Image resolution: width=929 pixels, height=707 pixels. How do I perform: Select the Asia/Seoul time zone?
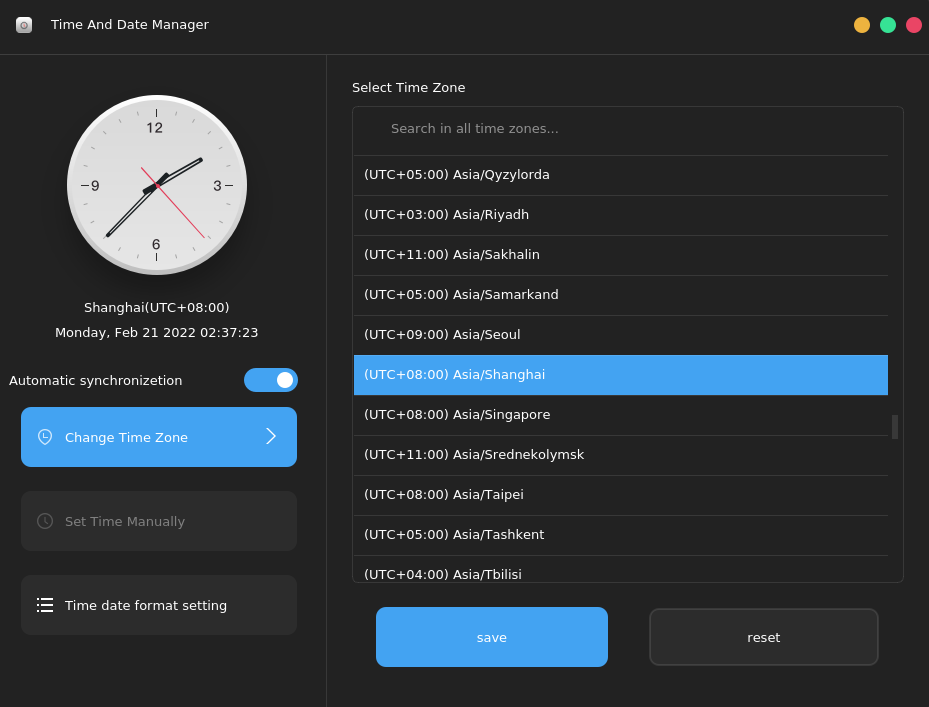620,334
